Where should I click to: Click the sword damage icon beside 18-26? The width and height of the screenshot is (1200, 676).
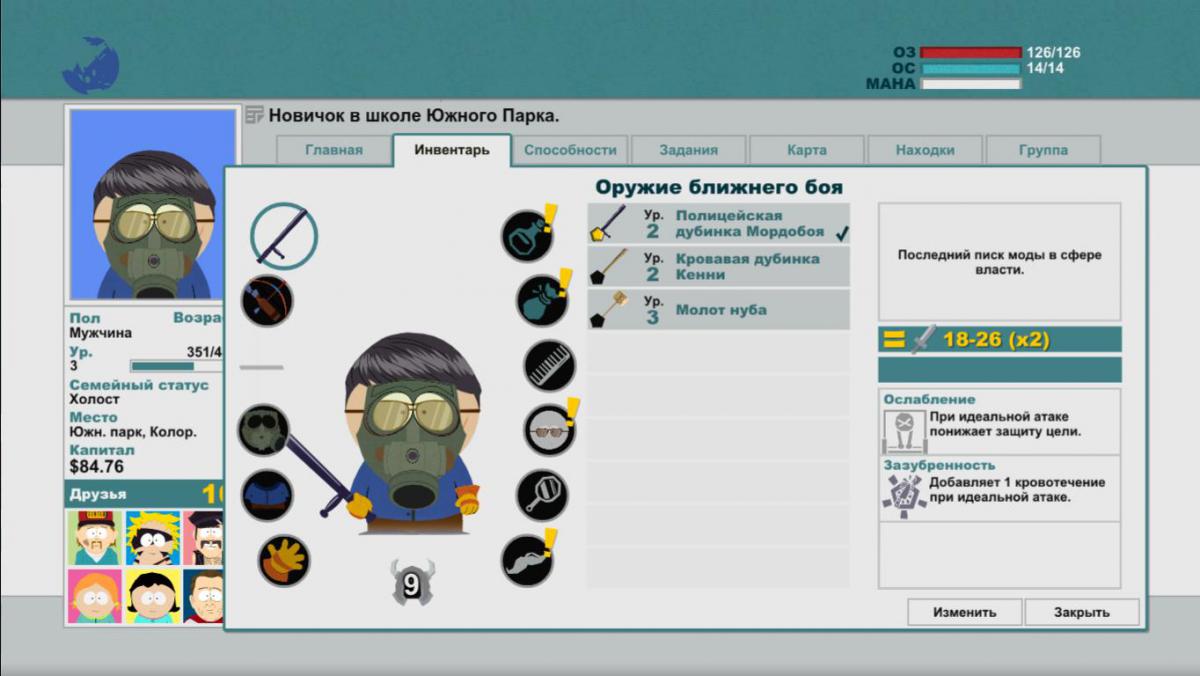click(x=922, y=340)
